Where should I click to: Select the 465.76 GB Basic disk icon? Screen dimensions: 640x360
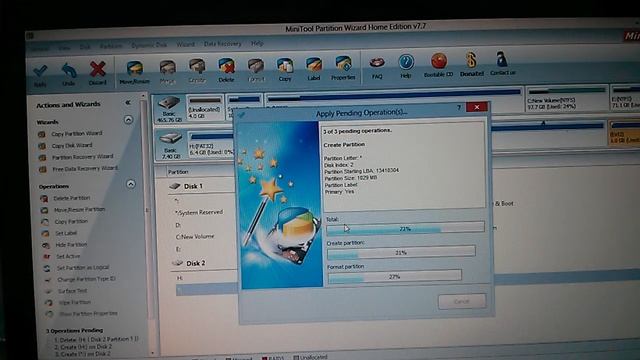[169, 103]
